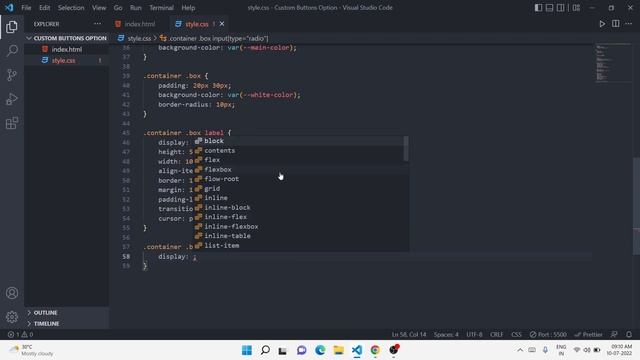Expand the TIMELINE section

tap(66, 324)
